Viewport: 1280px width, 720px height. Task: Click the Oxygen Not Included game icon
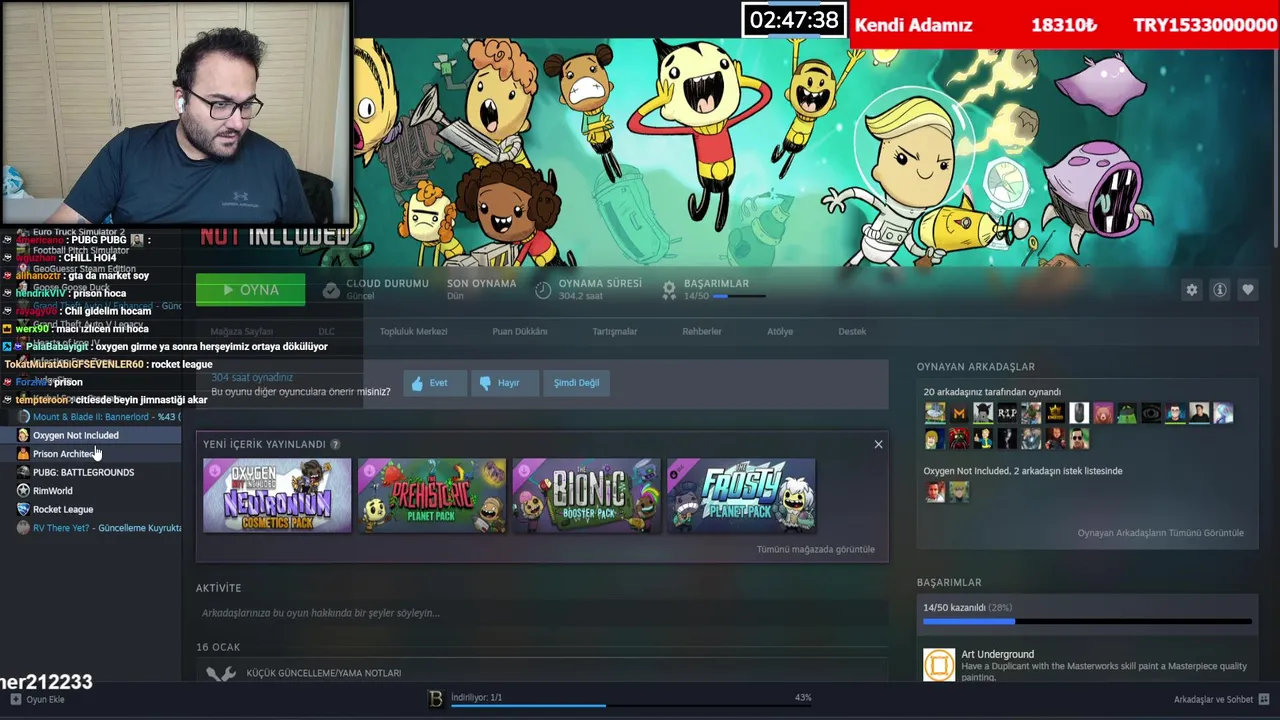23,435
